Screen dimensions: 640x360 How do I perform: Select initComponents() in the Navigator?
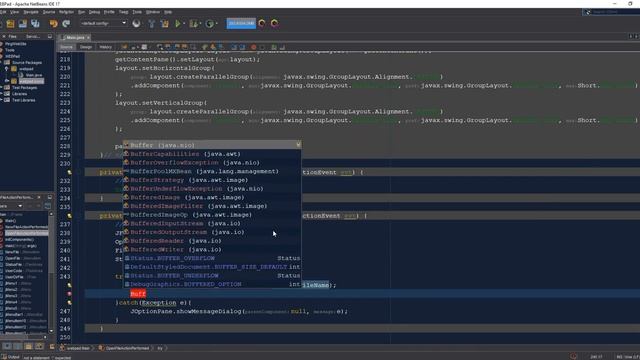[19, 240]
